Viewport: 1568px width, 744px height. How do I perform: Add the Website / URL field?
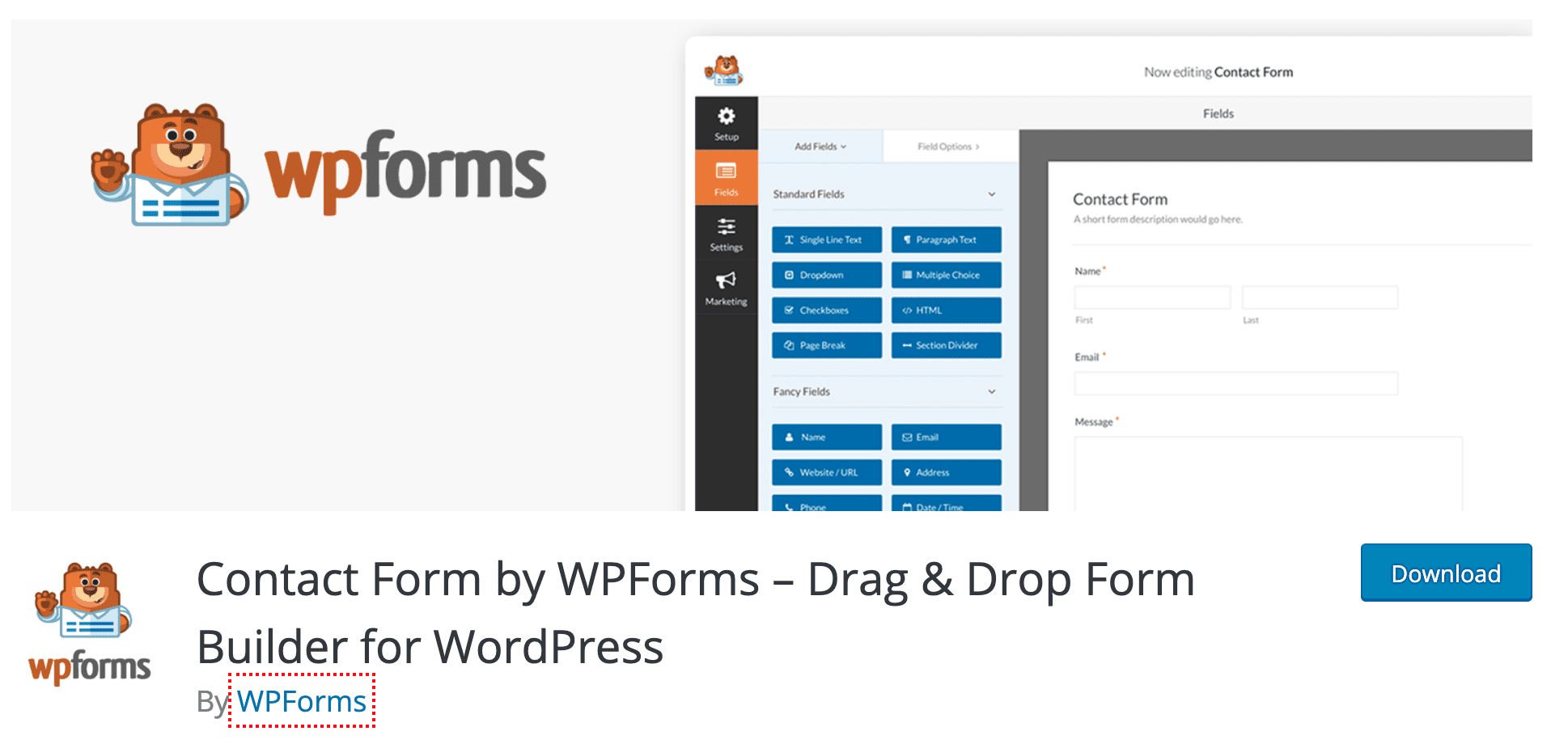(827, 472)
